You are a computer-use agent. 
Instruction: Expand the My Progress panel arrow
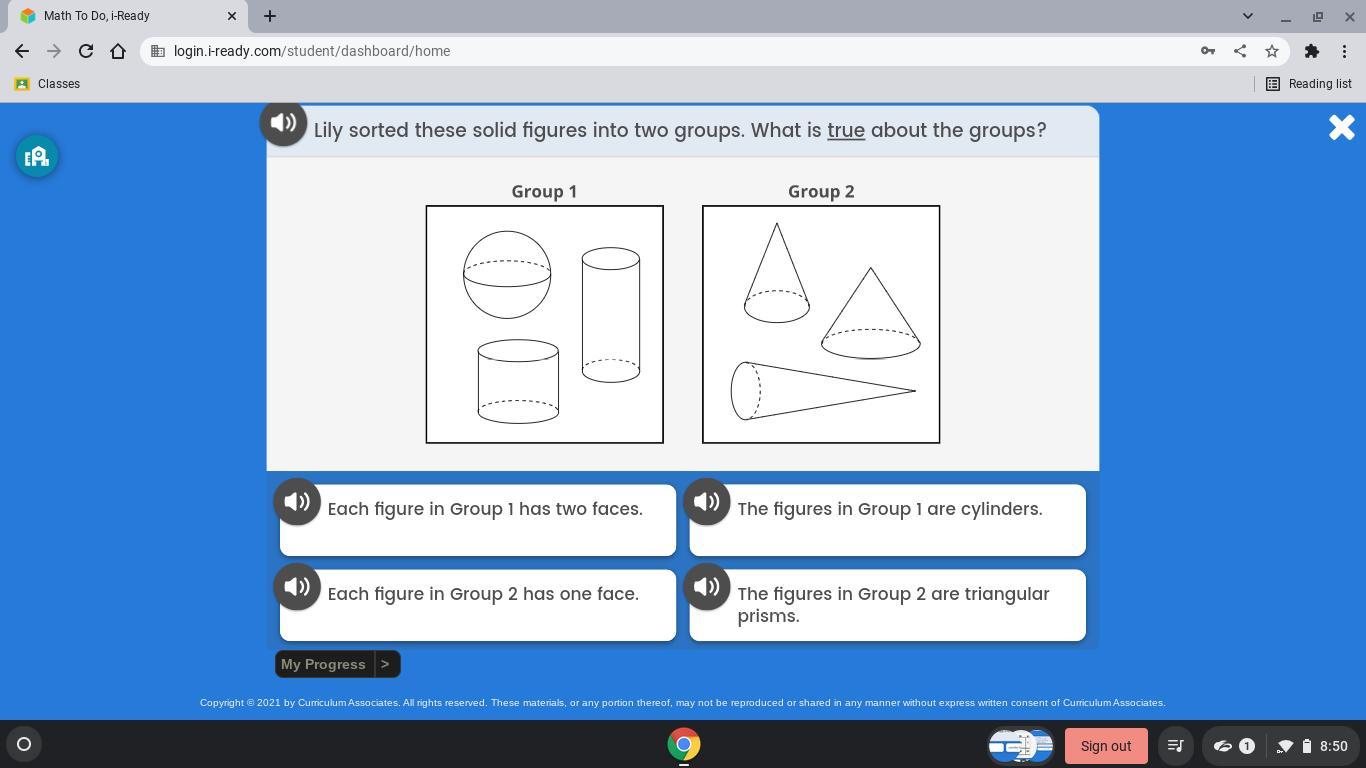click(385, 664)
